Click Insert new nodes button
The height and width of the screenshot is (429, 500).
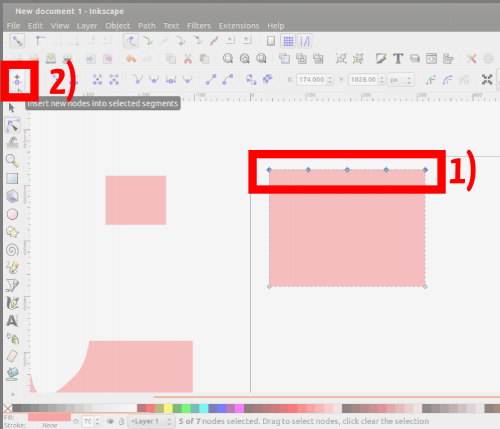tap(17, 80)
